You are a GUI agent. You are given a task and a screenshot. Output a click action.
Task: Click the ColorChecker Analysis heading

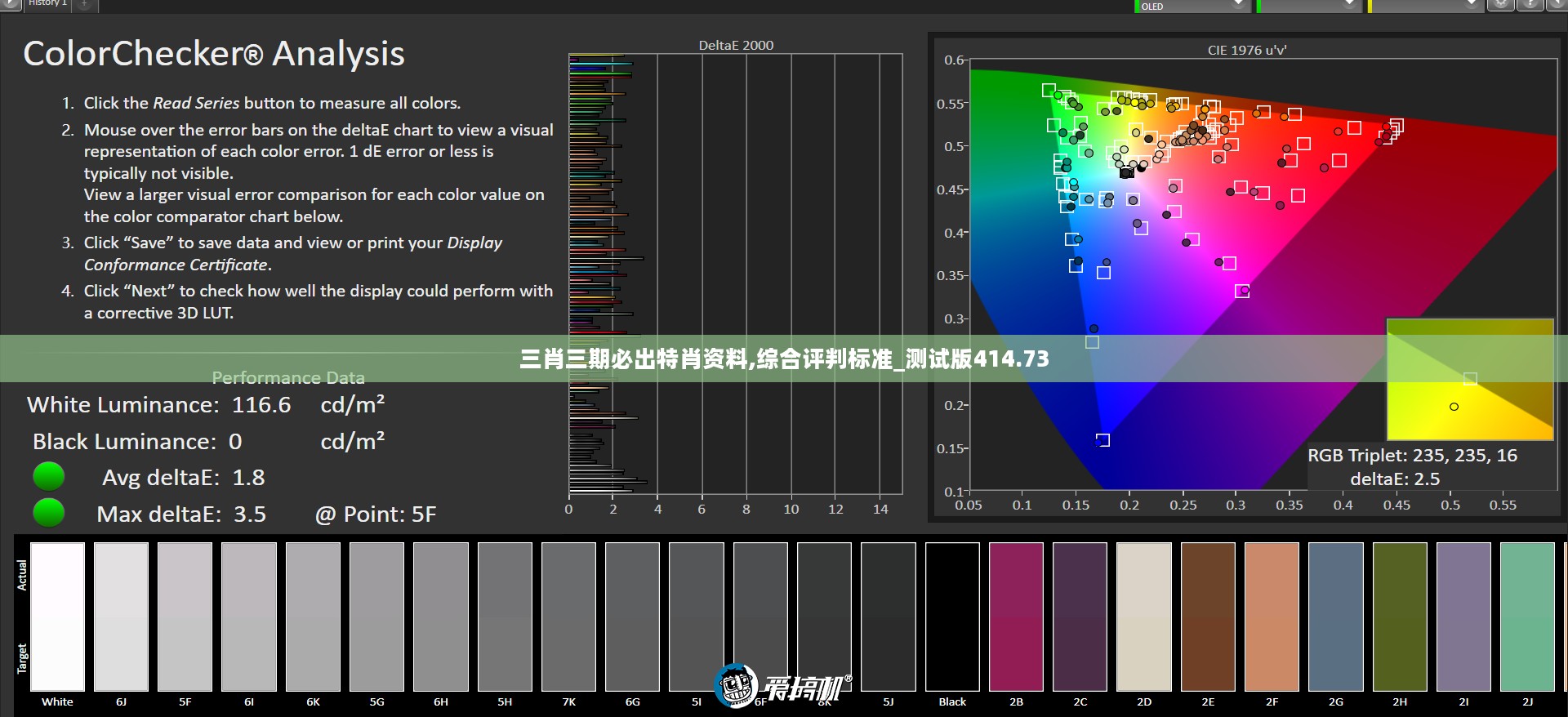click(214, 54)
